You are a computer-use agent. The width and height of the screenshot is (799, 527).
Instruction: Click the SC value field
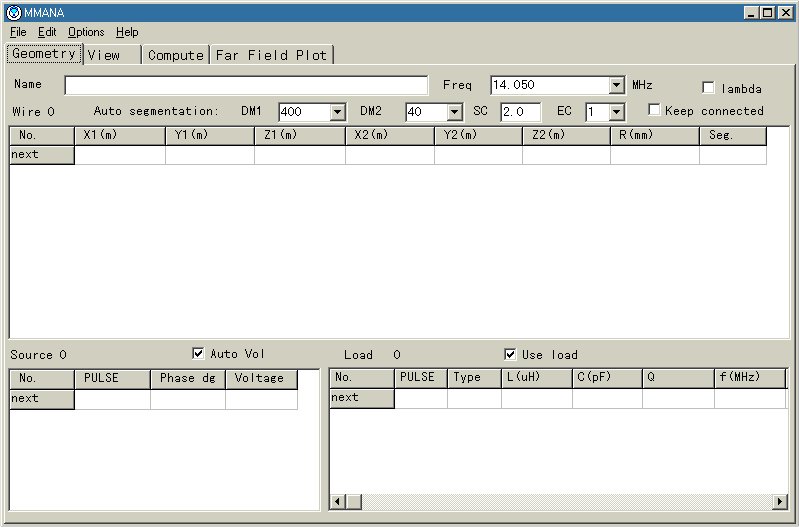pos(520,112)
